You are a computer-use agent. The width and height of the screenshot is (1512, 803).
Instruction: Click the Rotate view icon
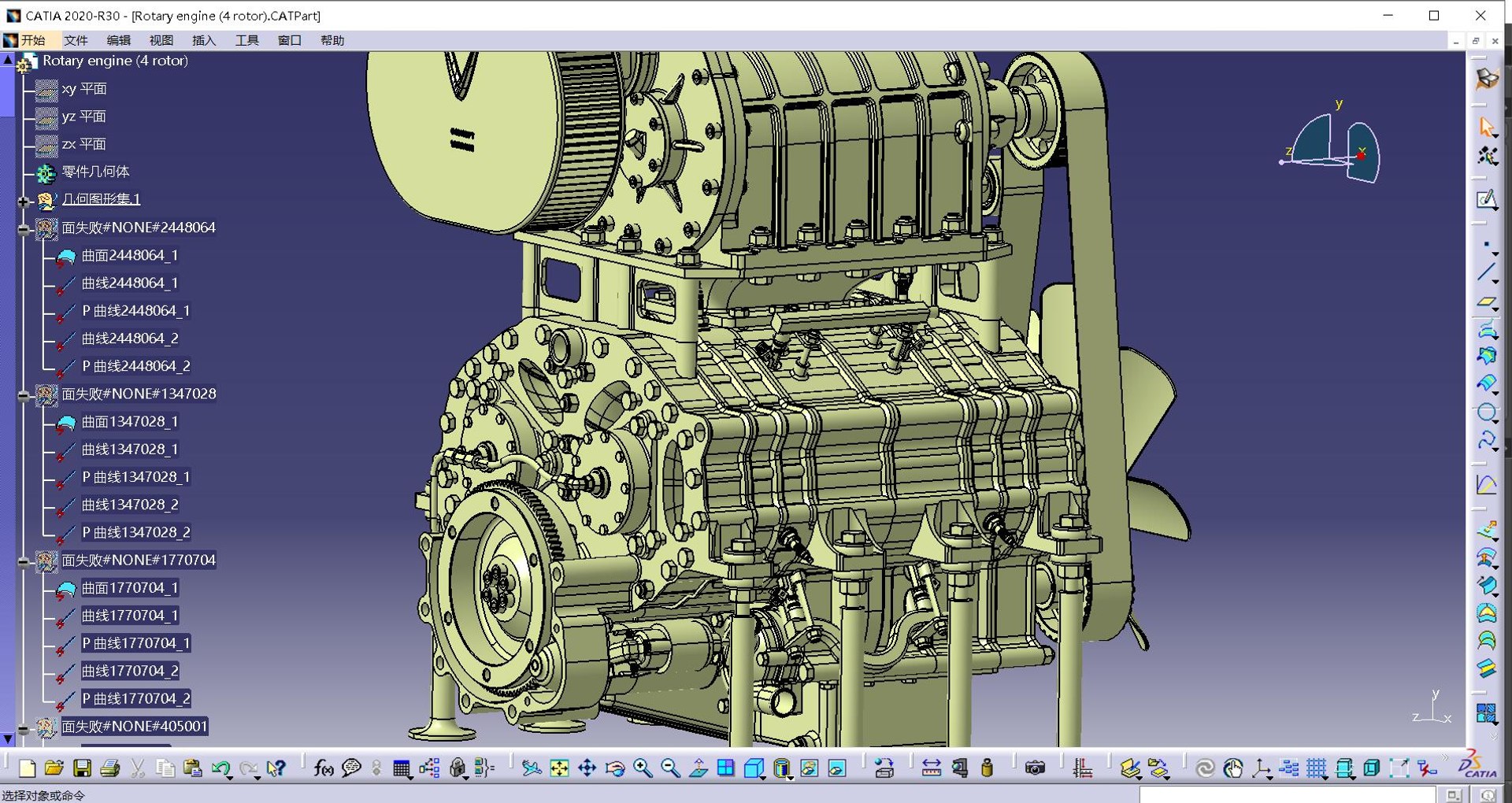coord(615,768)
